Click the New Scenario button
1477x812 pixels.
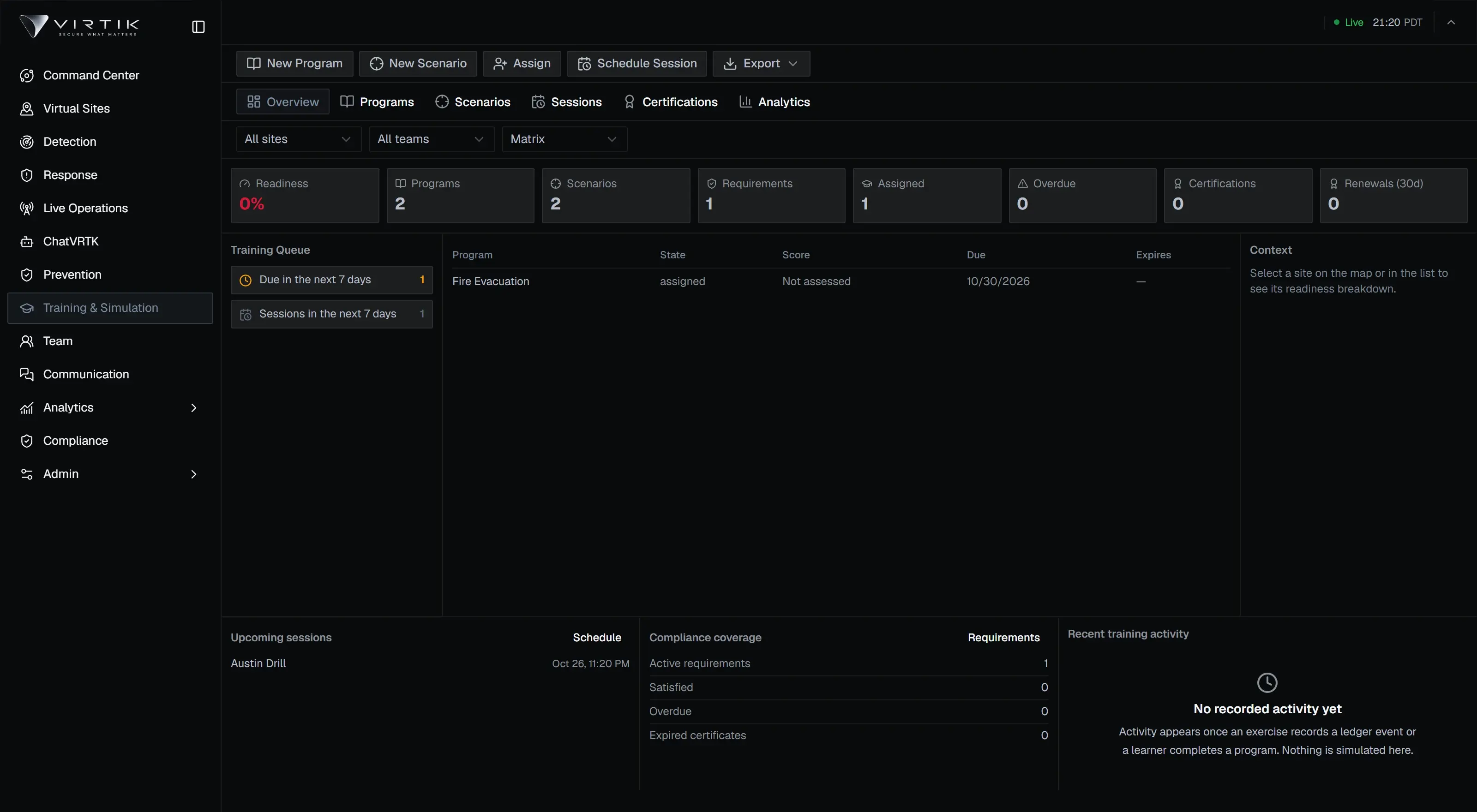point(418,64)
